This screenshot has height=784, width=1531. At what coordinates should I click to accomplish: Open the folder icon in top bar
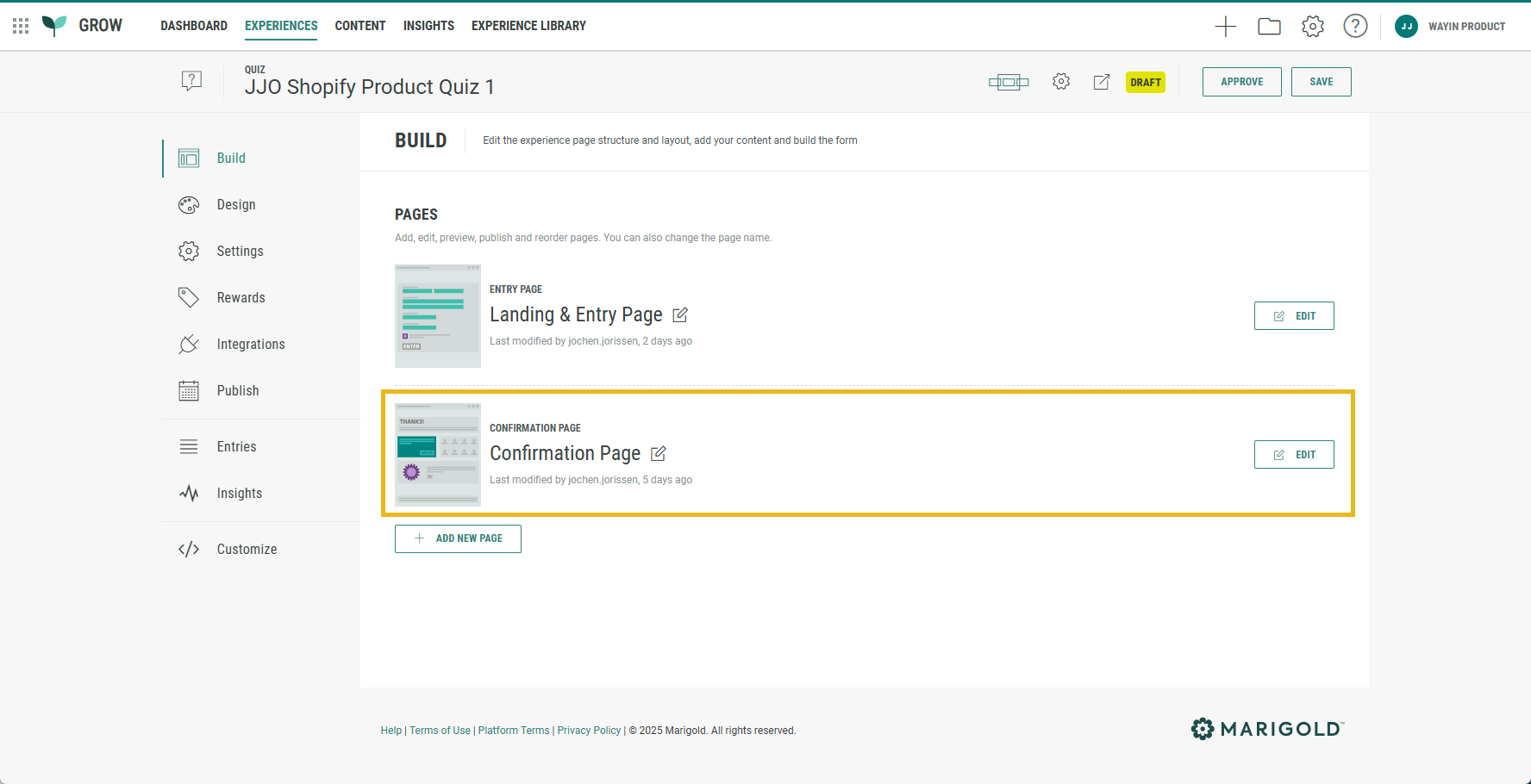point(1269,27)
